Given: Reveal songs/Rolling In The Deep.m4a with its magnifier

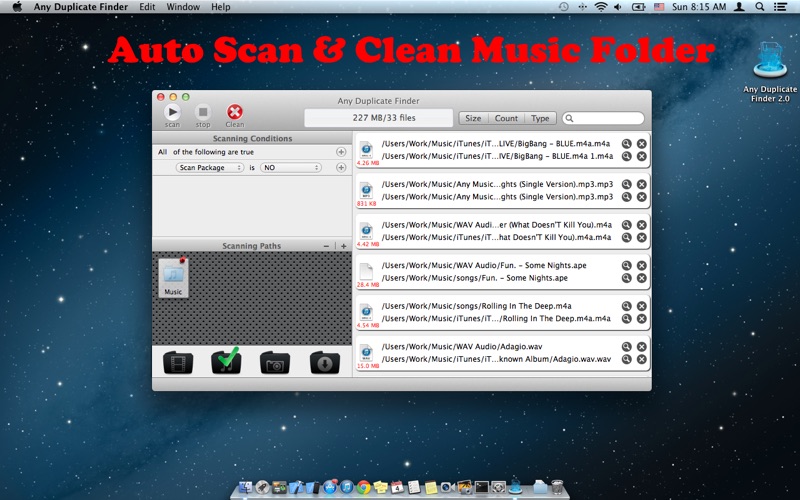Looking at the screenshot, I should (627, 306).
